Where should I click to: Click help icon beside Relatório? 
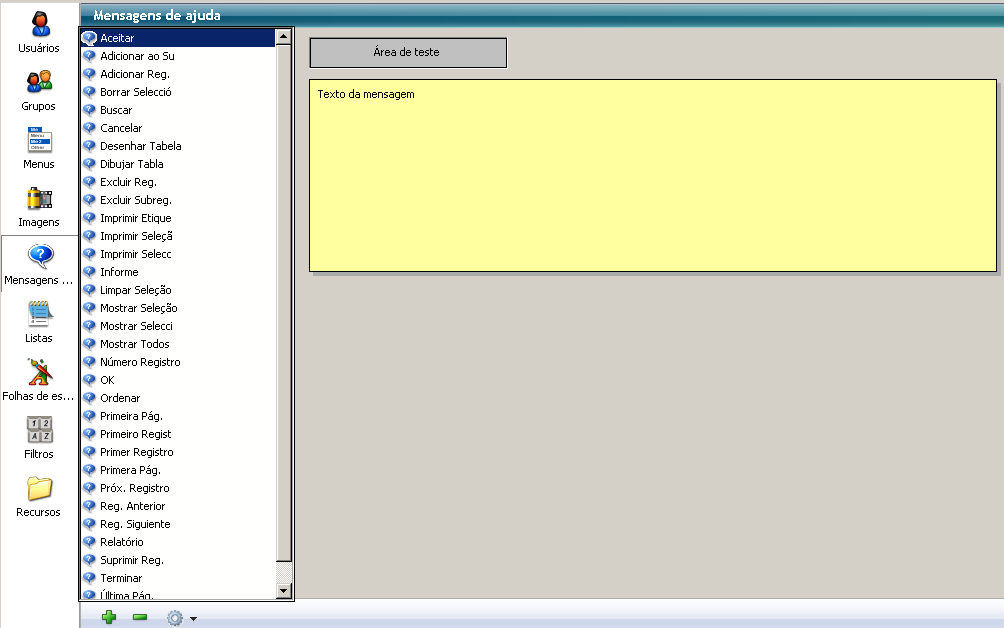90,542
